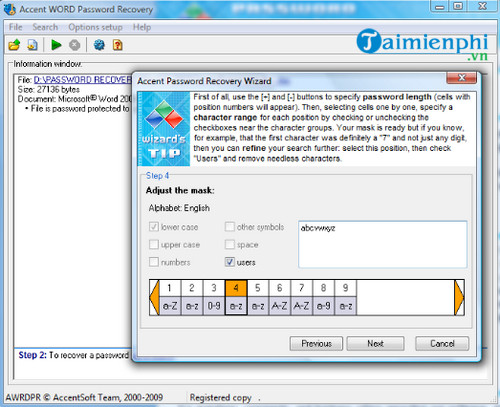Open help via question mark icon
Screen dimensions: 500x407
pyautogui.click(x=117, y=45)
